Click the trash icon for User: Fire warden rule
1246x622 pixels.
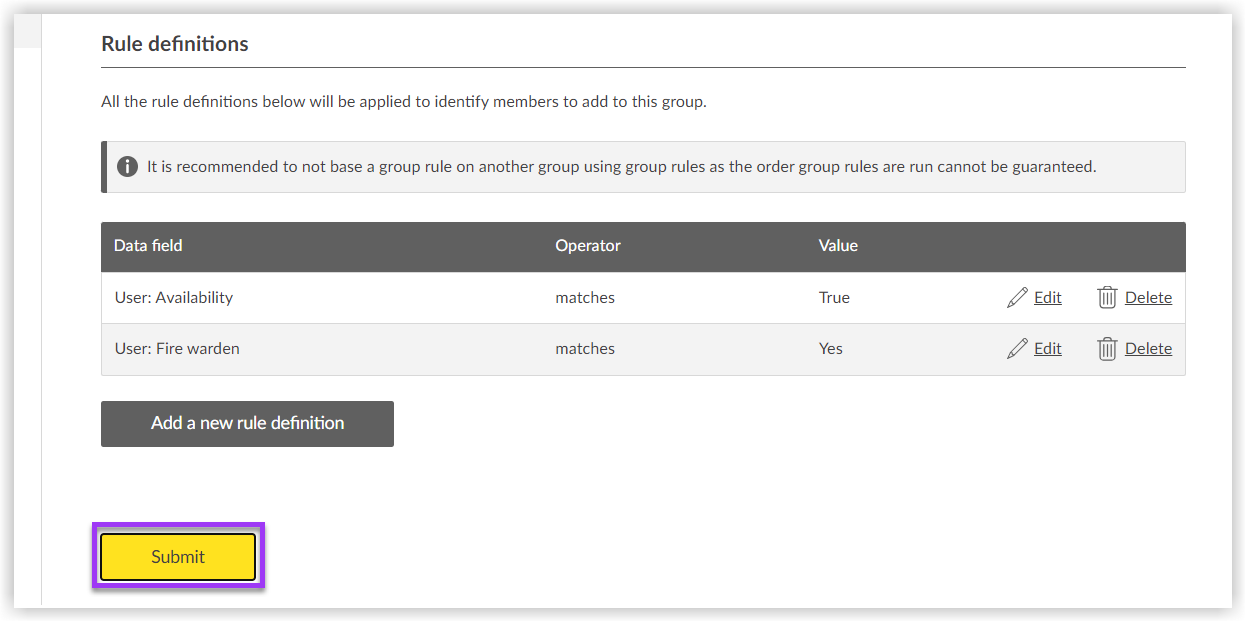pyautogui.click(x=1106, y=348)
